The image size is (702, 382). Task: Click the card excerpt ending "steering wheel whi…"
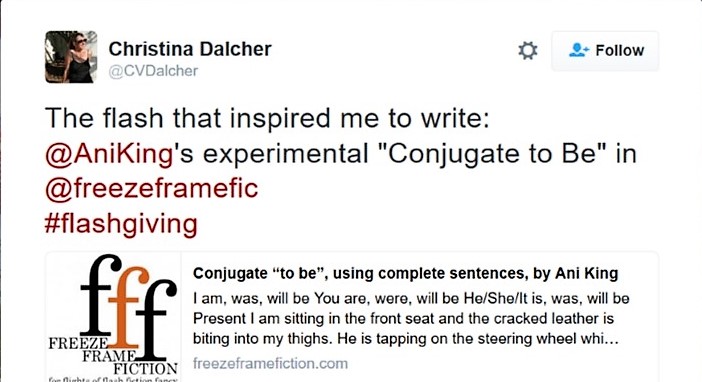click(406, 339)
